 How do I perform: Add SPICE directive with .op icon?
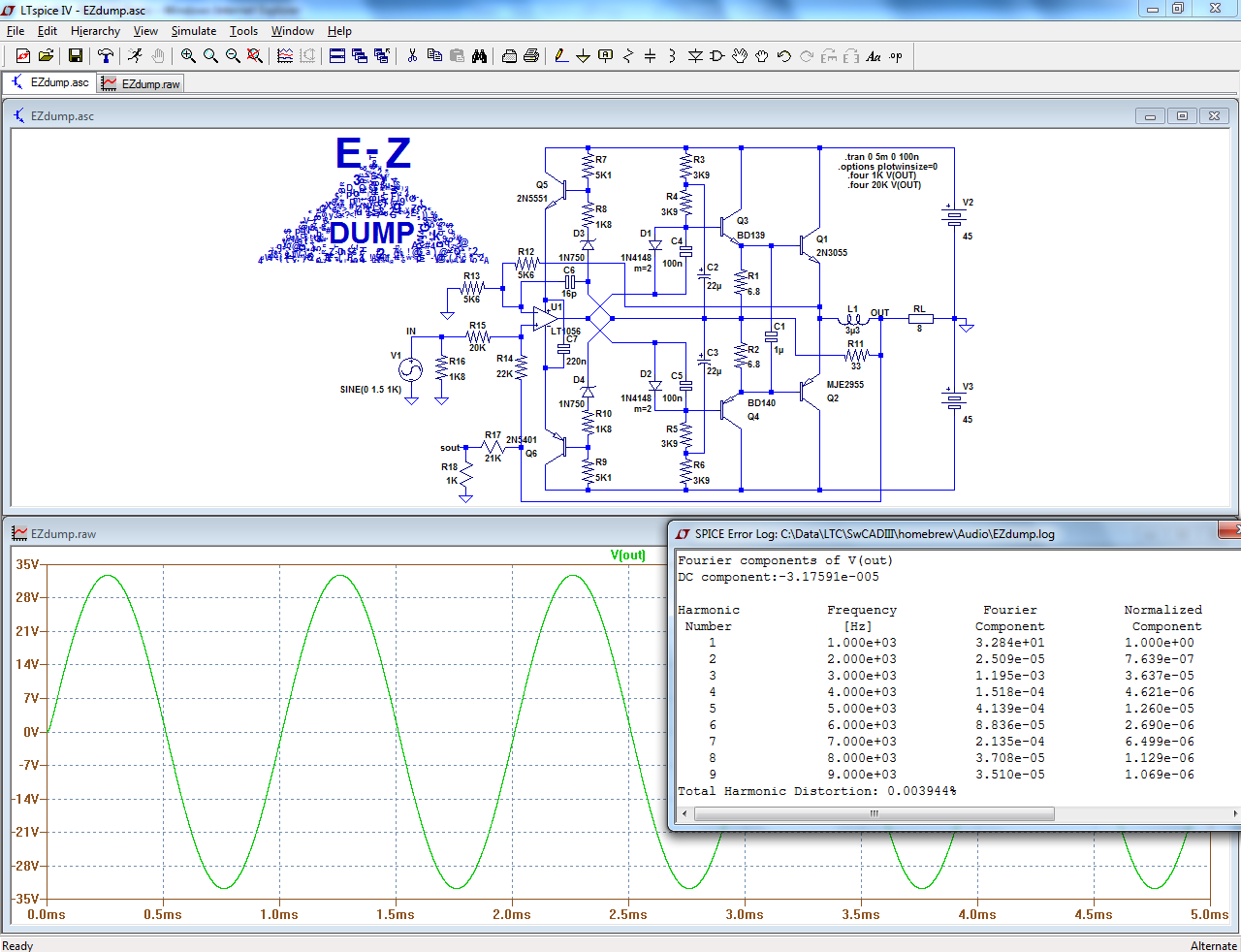[896, 56]
